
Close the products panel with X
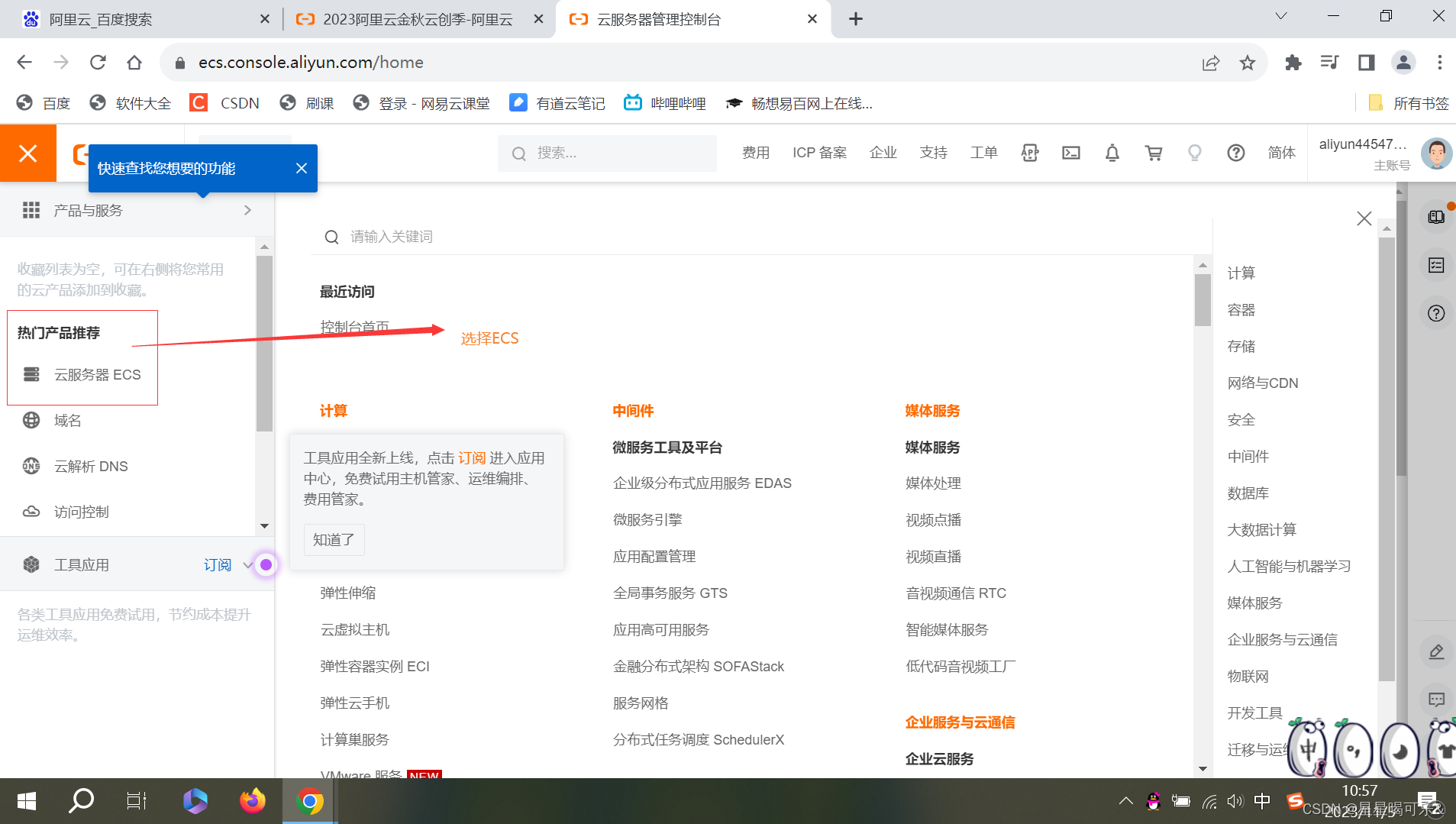tap(1364, 218)
